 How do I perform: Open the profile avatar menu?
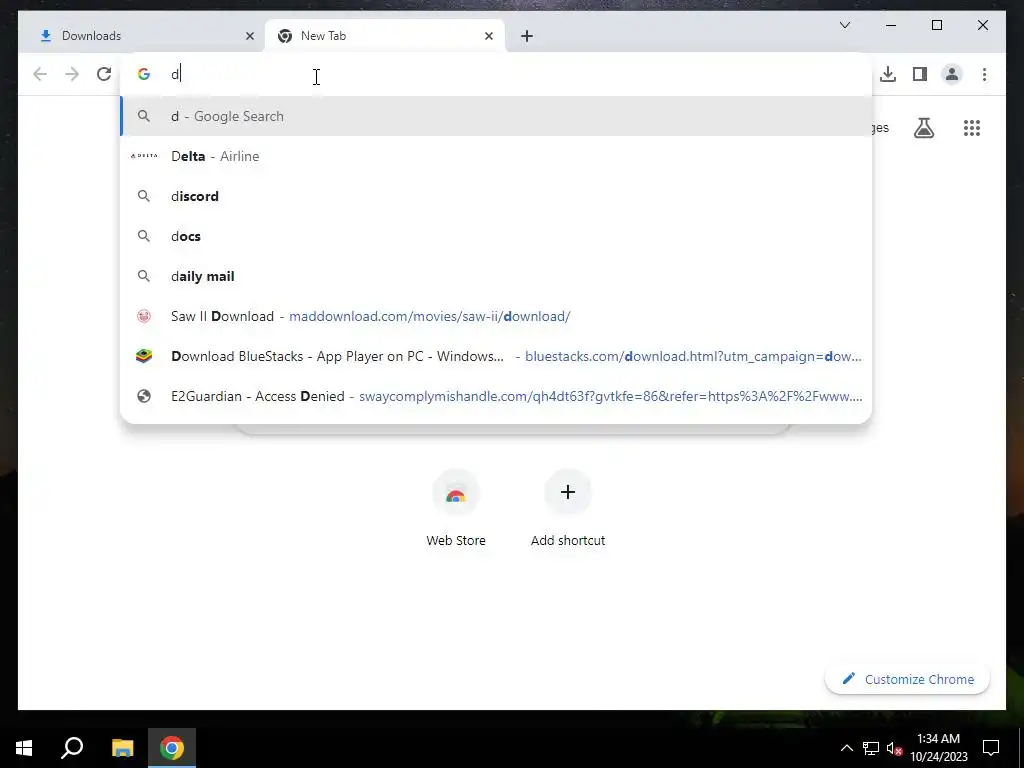[952, 74]
